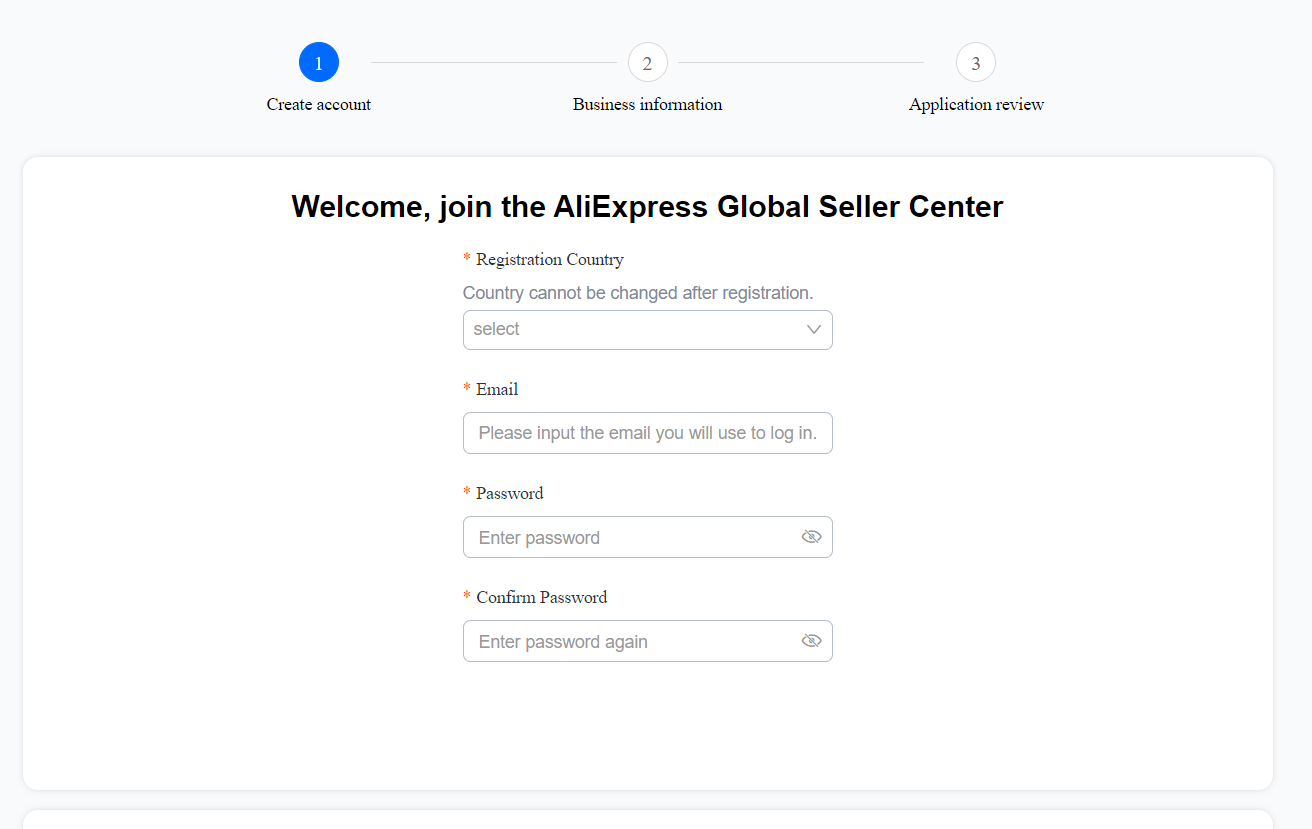Click the Email field label
The height and width of the screenshot is (829, 1312).
tap(497, 389)
